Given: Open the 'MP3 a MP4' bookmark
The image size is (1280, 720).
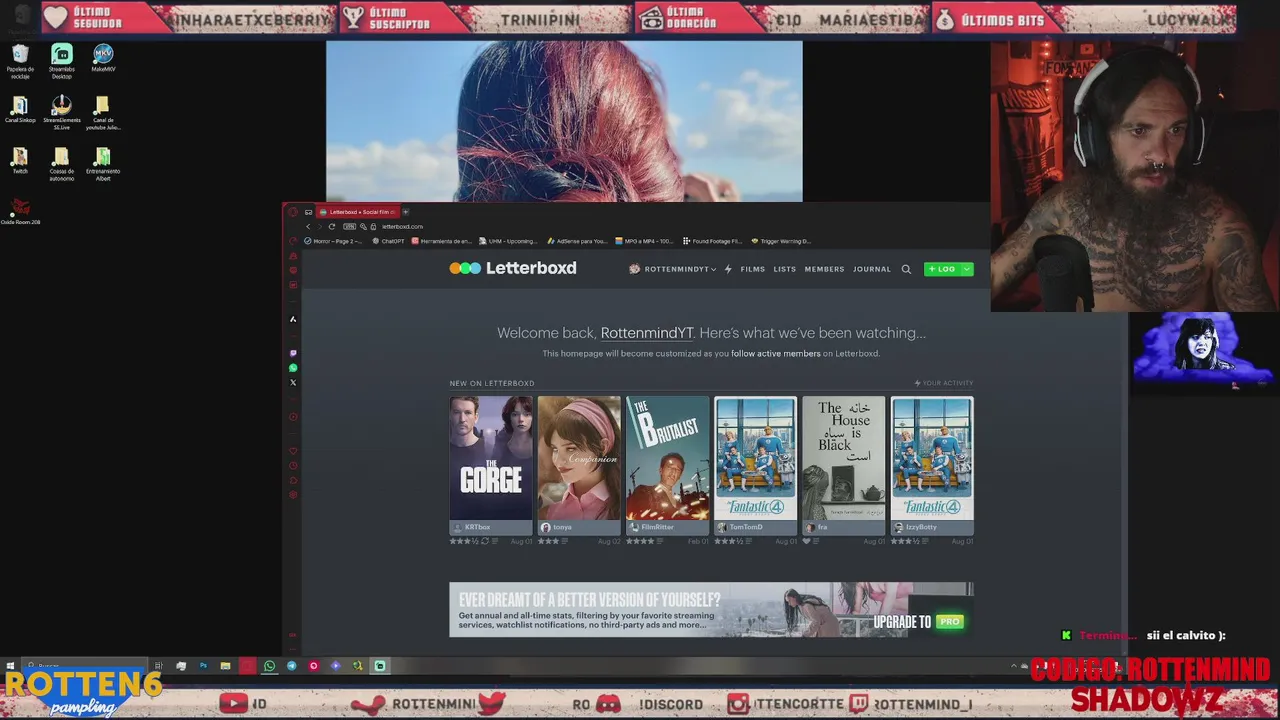Looking at the screenshot, I should 644,241.
